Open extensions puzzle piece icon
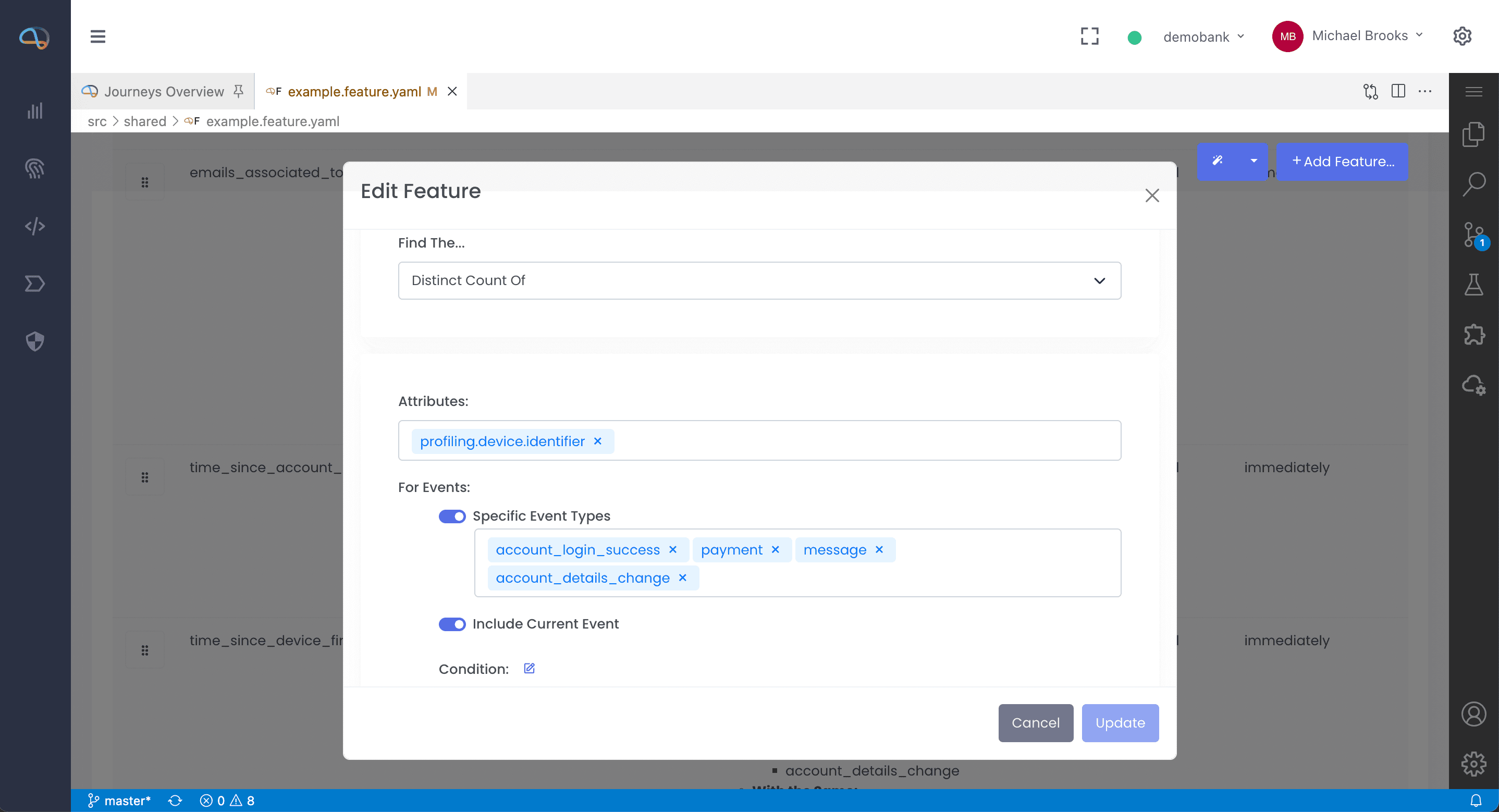 [x=1473, y=335]
